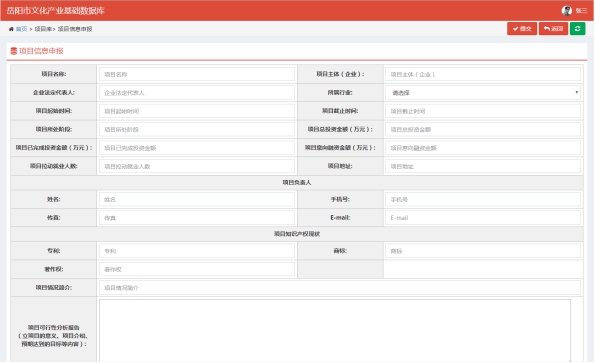
Task: Focus the 姓名 input field
Action: pos(197,200)
